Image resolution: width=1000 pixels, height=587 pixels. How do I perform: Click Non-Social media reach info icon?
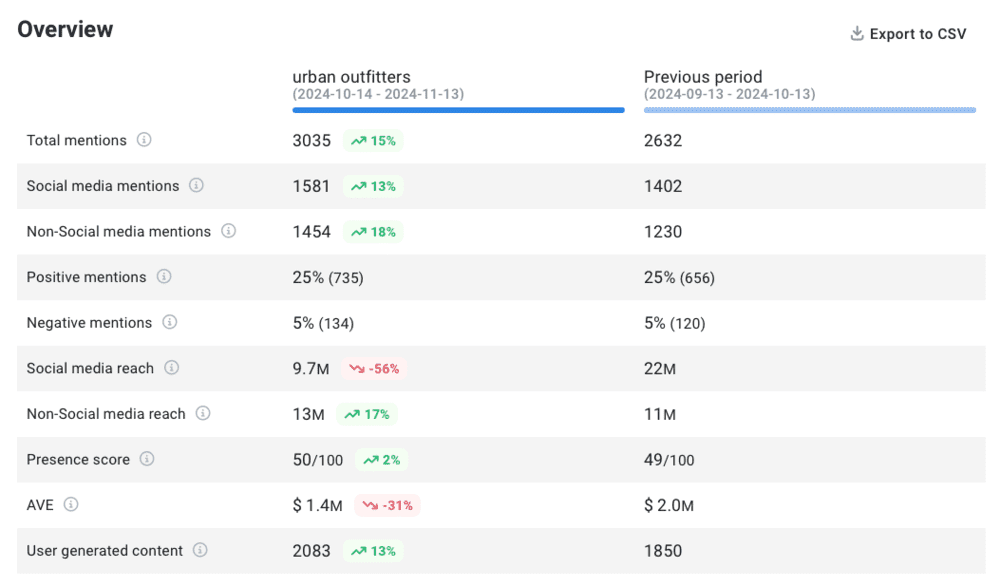(x=203, y=413)
